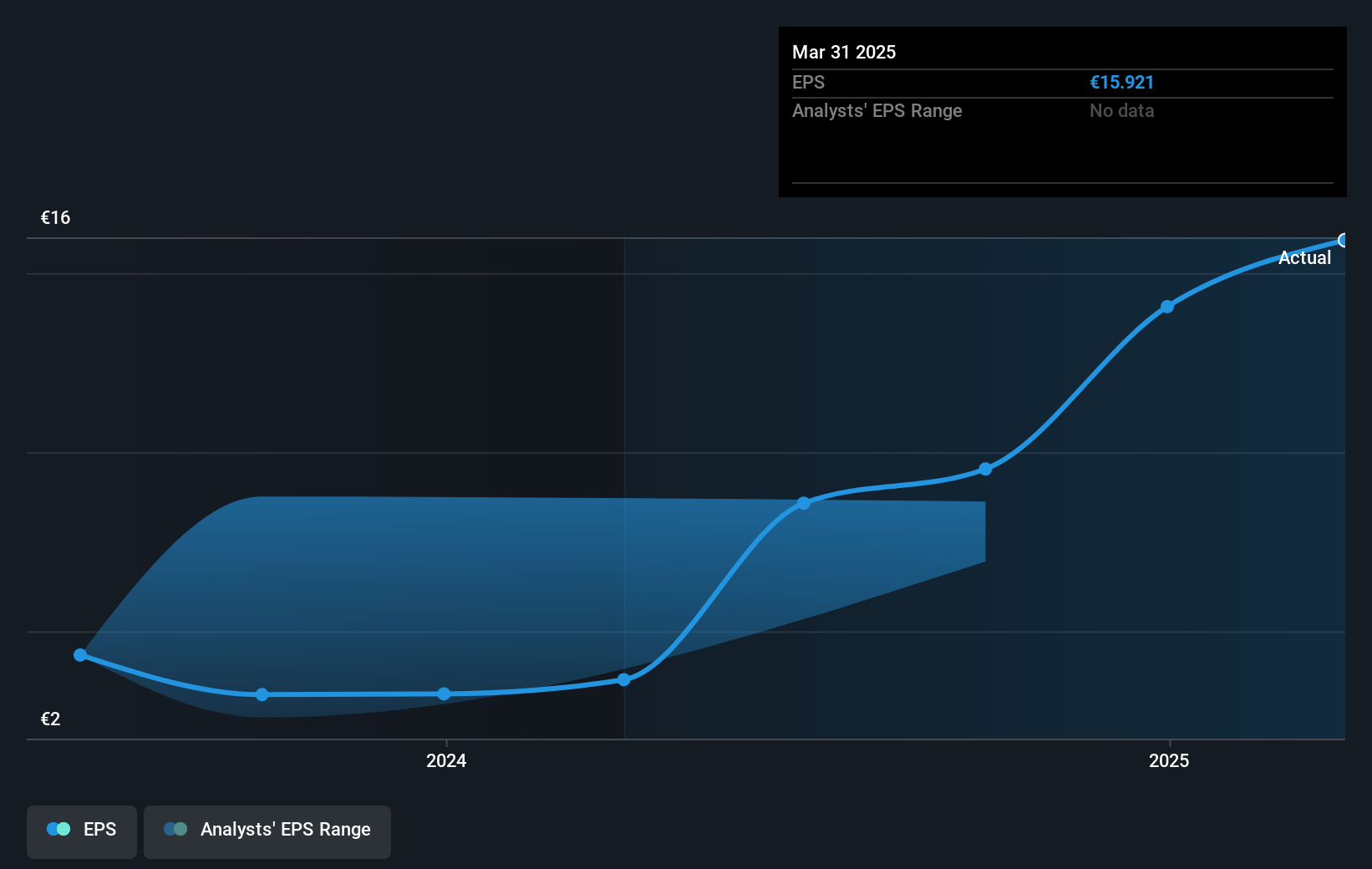The height and width of the screenshot is (869, 1372).
Task: Click the Actual label near the line's end
Action: click(x=1304, y=258)
